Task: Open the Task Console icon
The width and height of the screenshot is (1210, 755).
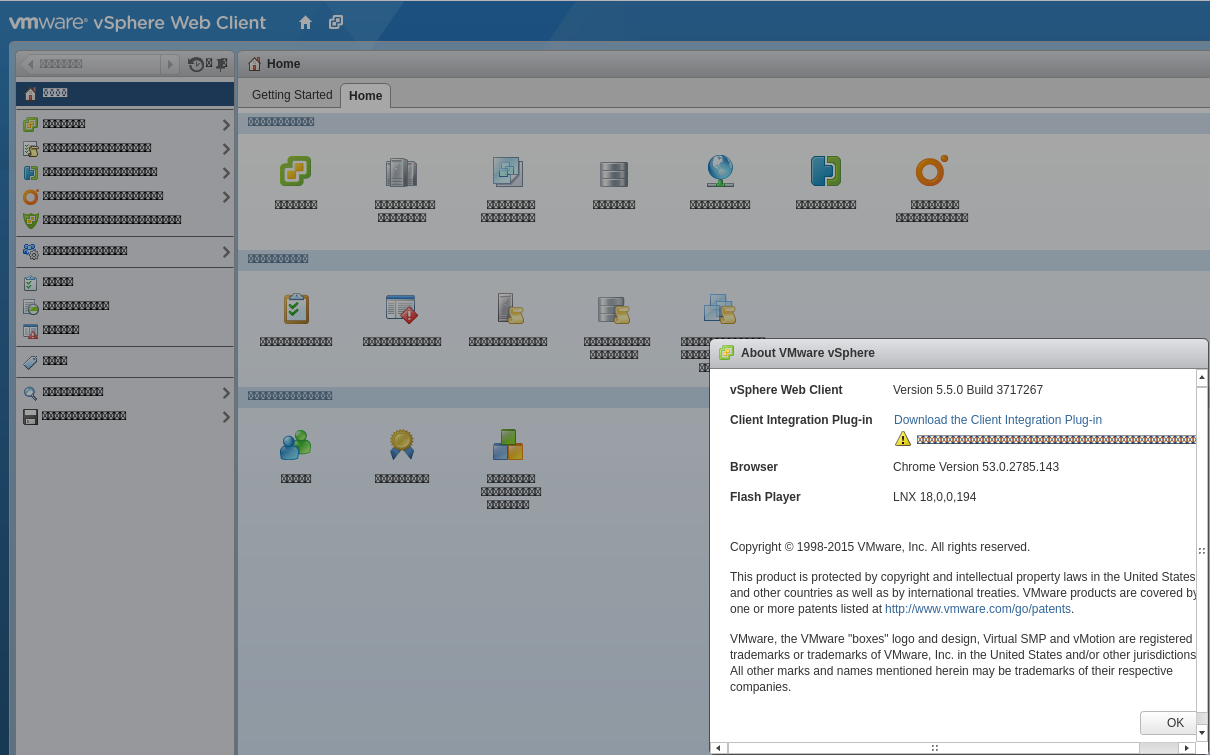Action: [x=296, y=308]
